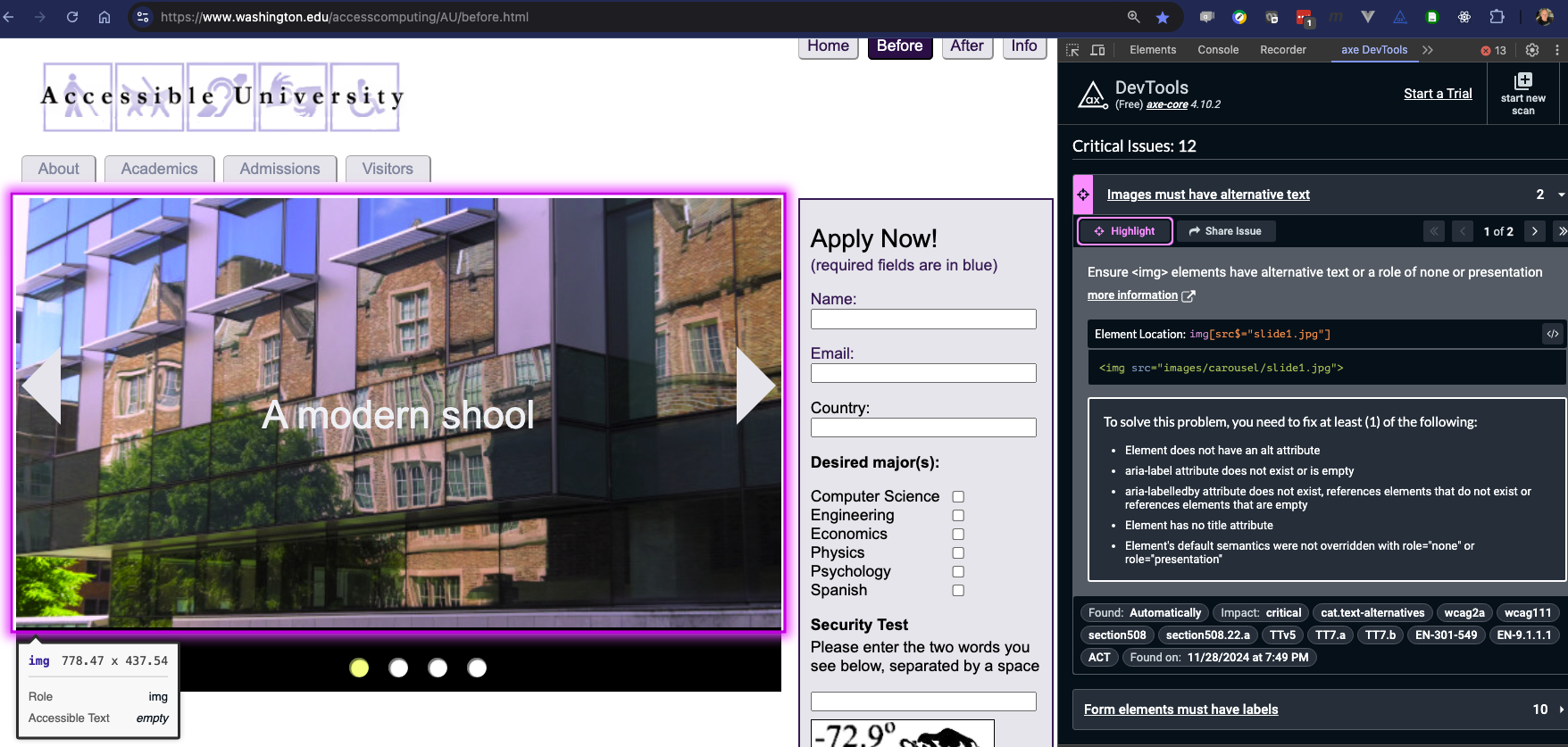View site information icon in address bar

click(x=143, y=17)
